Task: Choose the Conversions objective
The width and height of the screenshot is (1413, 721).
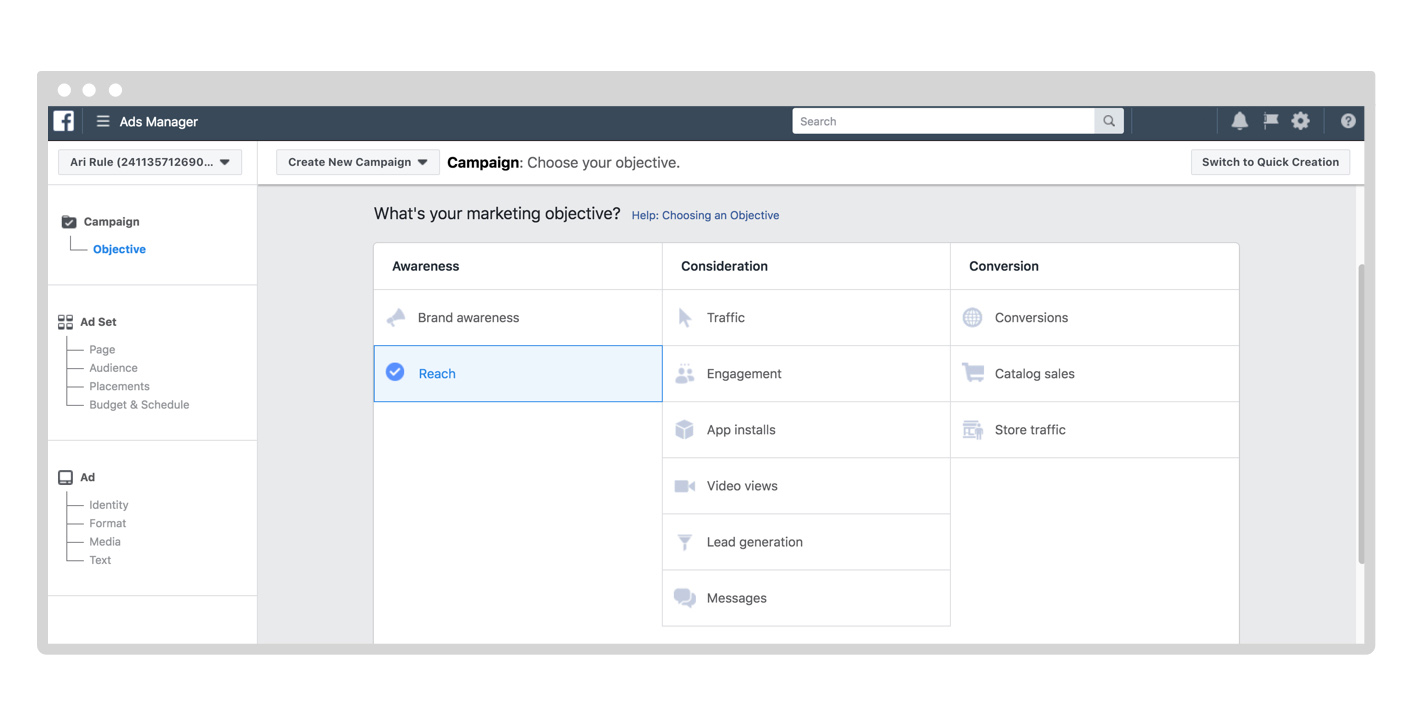Action: pyautogui.click(x=1031, y=318)
